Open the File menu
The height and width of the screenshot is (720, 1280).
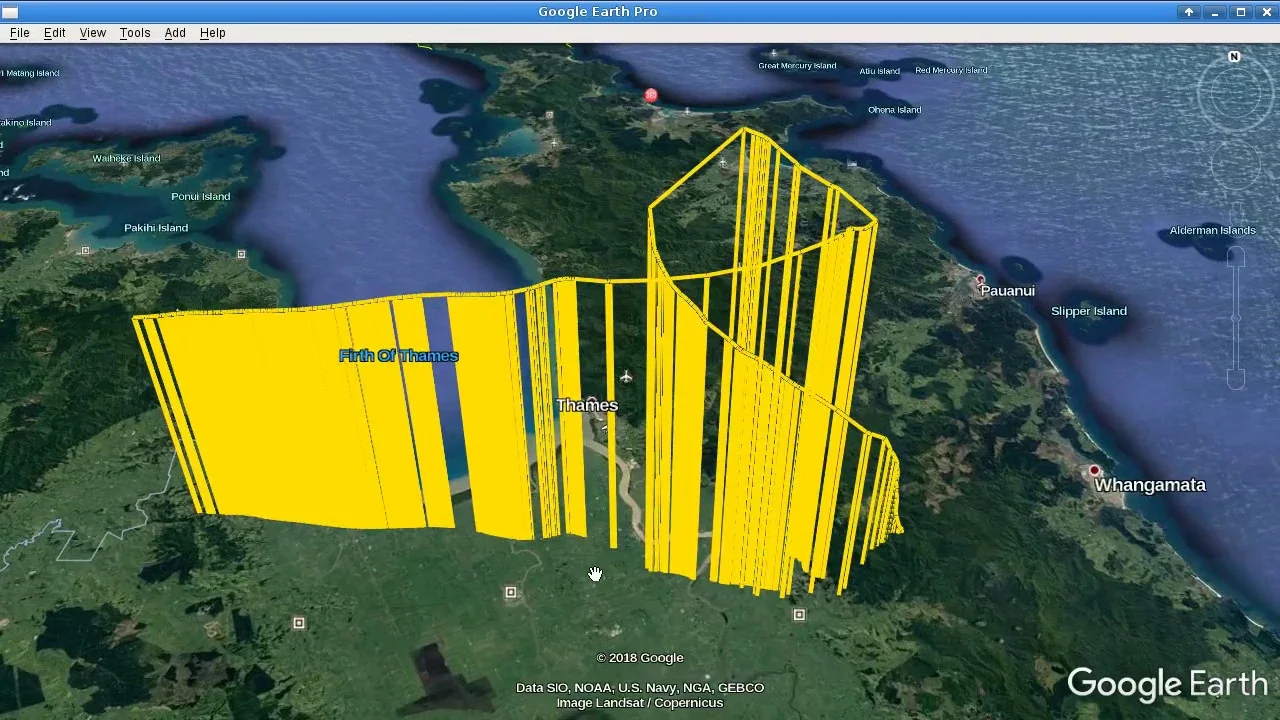pos(19,33)
